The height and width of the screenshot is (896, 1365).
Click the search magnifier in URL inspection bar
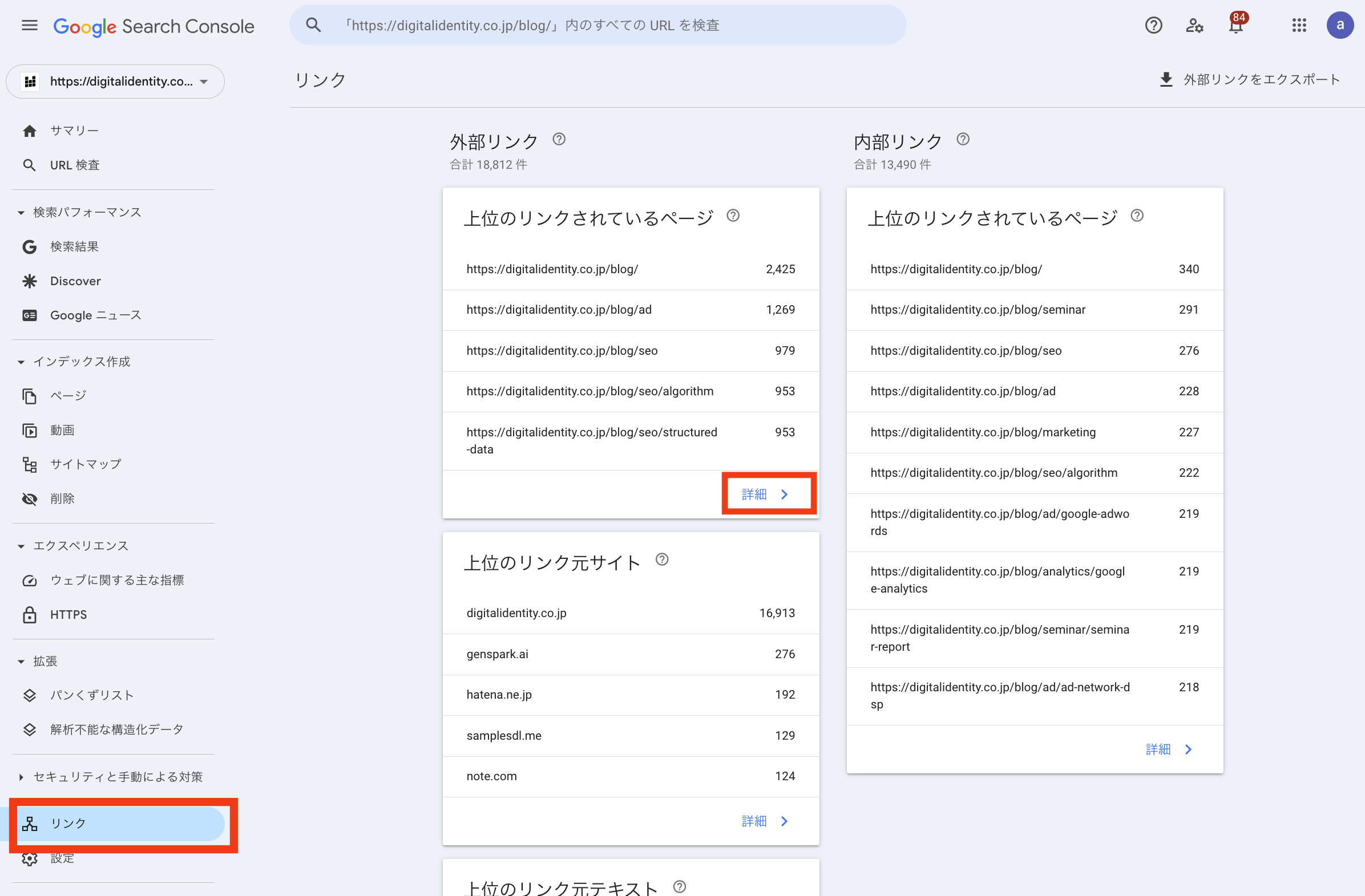click(313, 25)
